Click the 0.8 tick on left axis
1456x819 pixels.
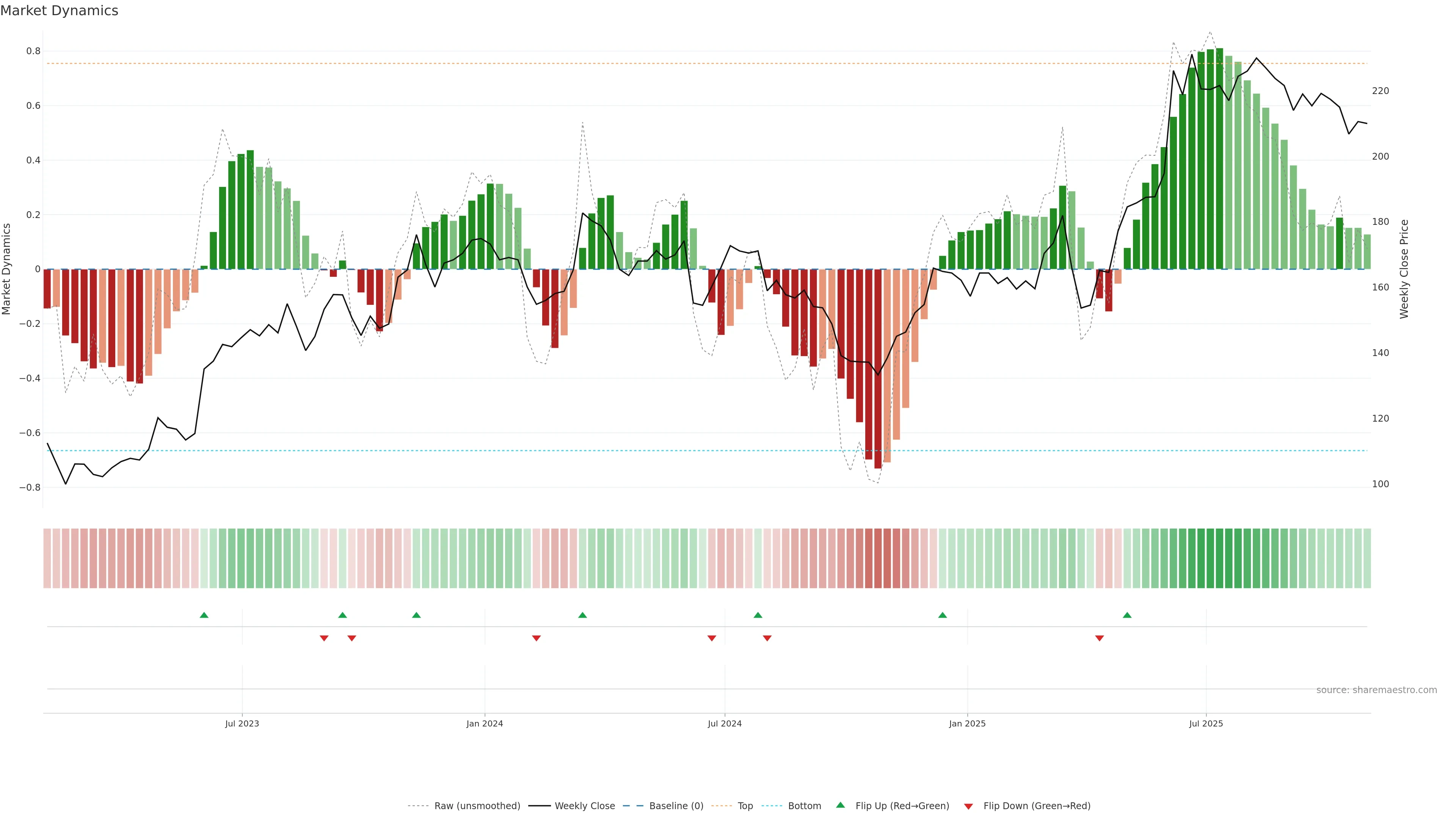33,51
